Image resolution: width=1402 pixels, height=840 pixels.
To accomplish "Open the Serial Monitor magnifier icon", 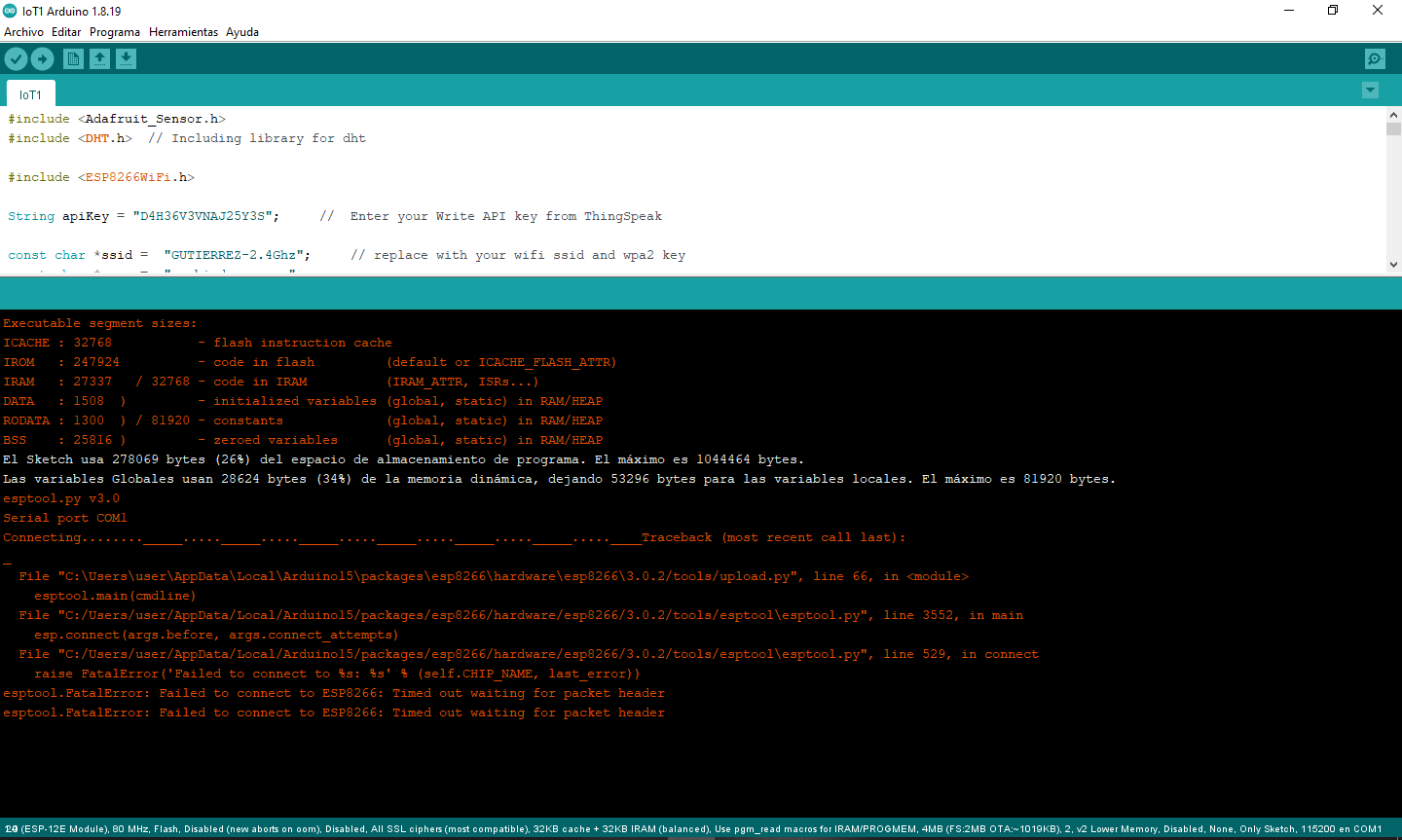I will 1374,59.
